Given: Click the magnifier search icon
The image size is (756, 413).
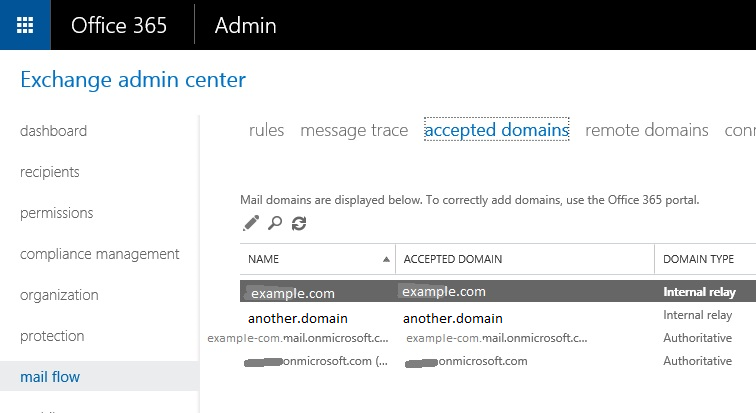Looking at the screenshot, I should coord(274,223).
